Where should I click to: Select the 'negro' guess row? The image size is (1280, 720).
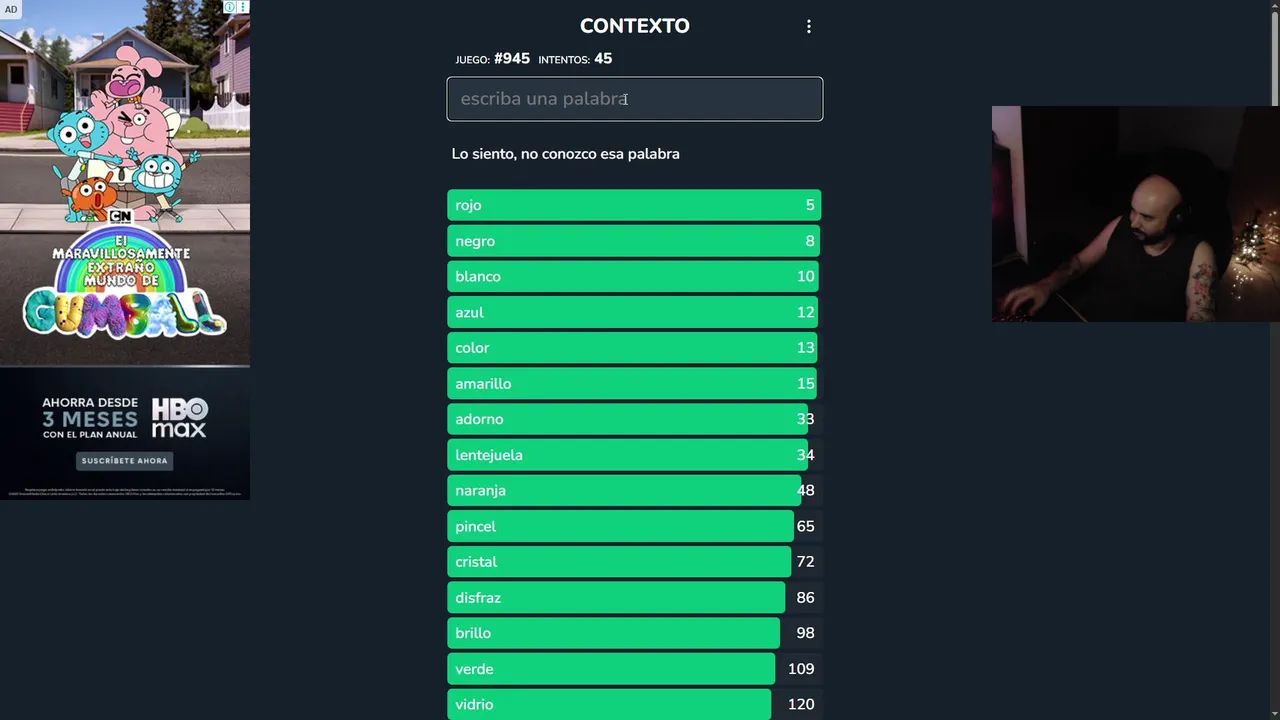point(634,241)
